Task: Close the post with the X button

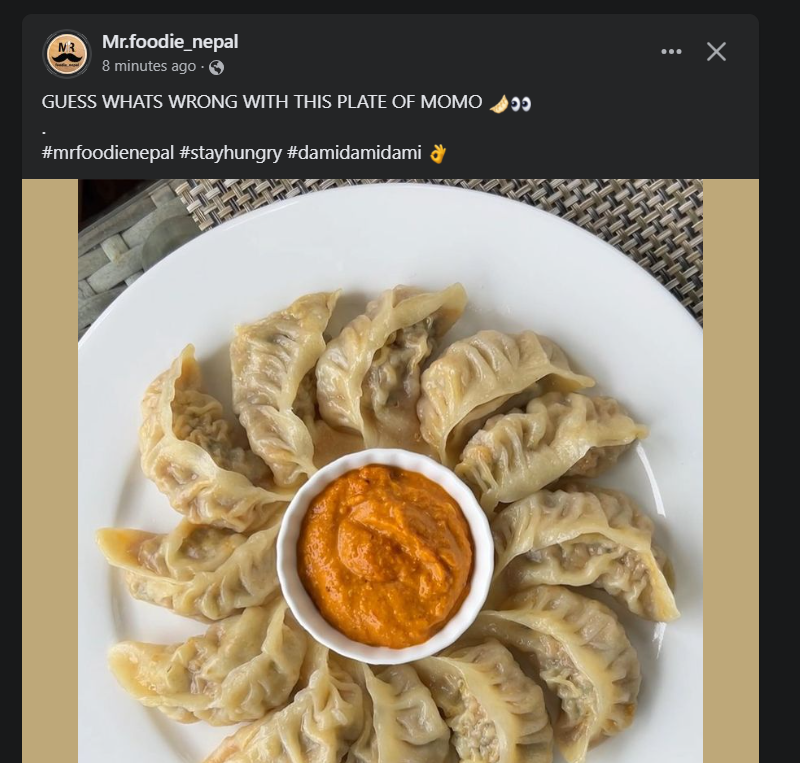Action: point(716,52)
